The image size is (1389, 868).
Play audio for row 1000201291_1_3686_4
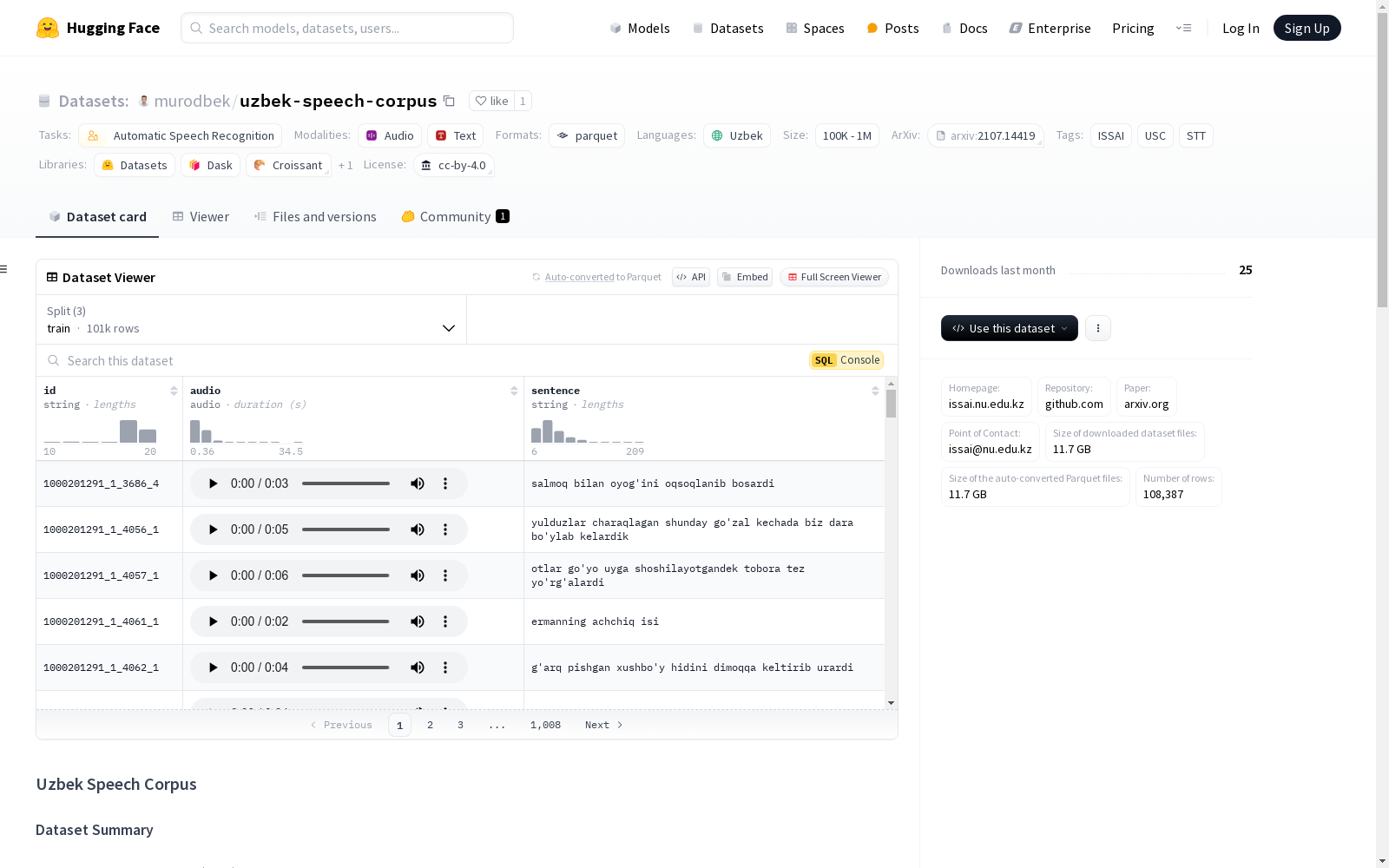(x=213, y=483)
